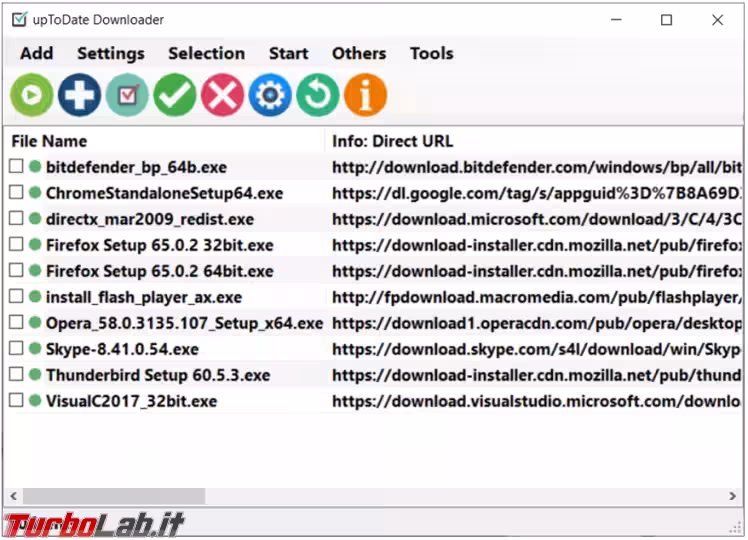This screenshot has height=540, width=748.
Task: Click green status dot for Opera_58.0.3135.107_Setup_x64.exe
Action: click(x=35, y=322)
